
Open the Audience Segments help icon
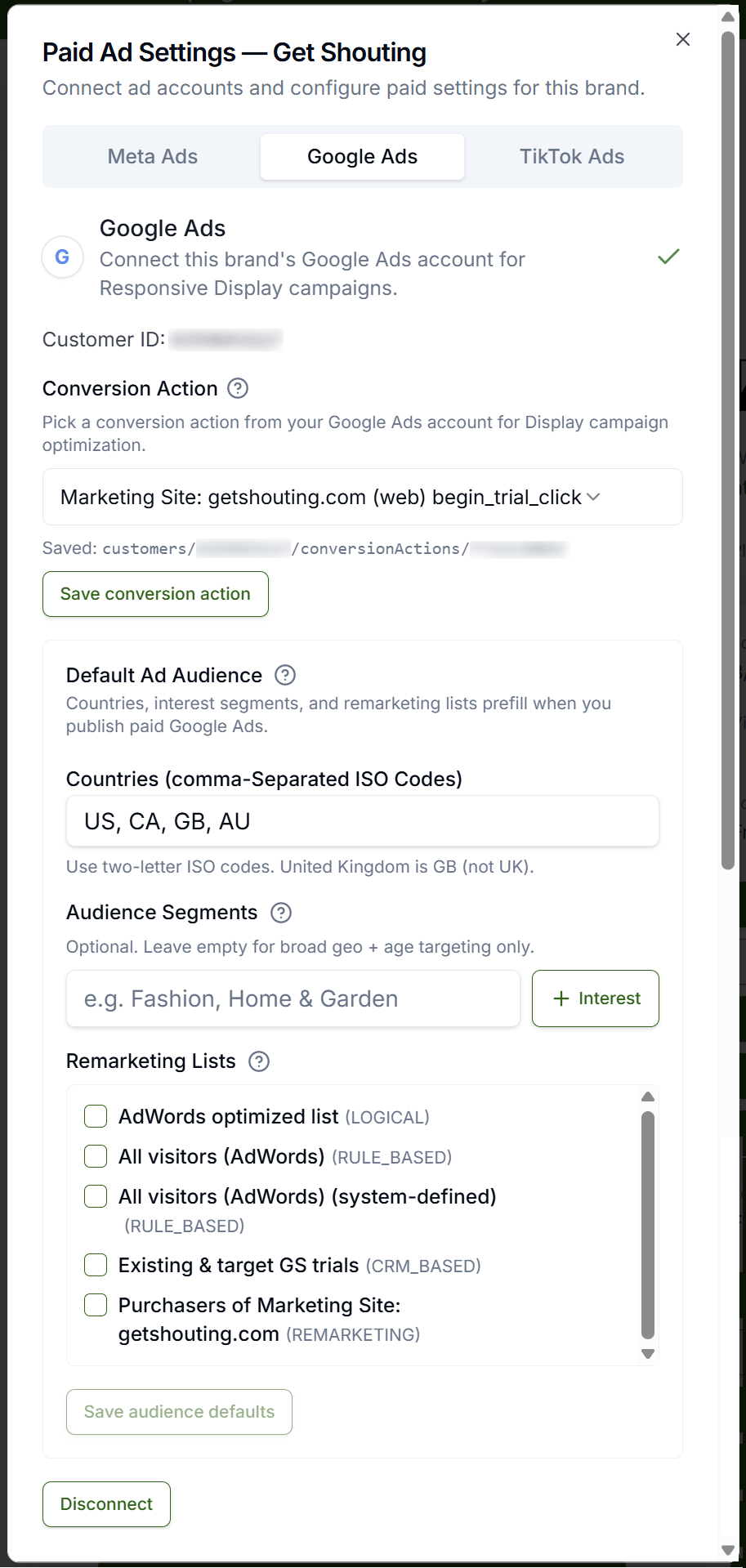[281, 913]
